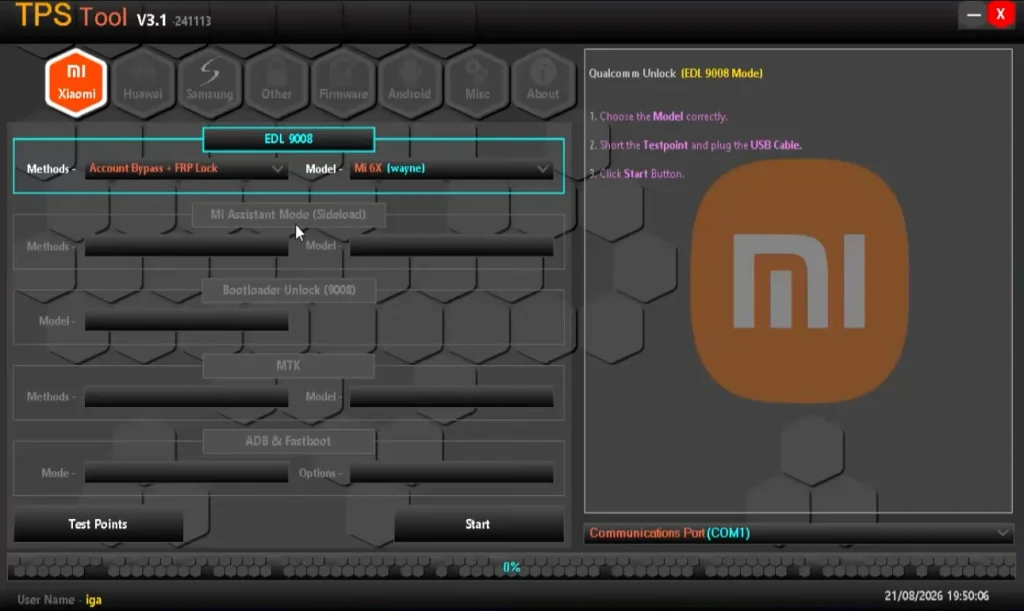
Task: Open MTK Model dropdown
Action: click(x=452, y=397)
